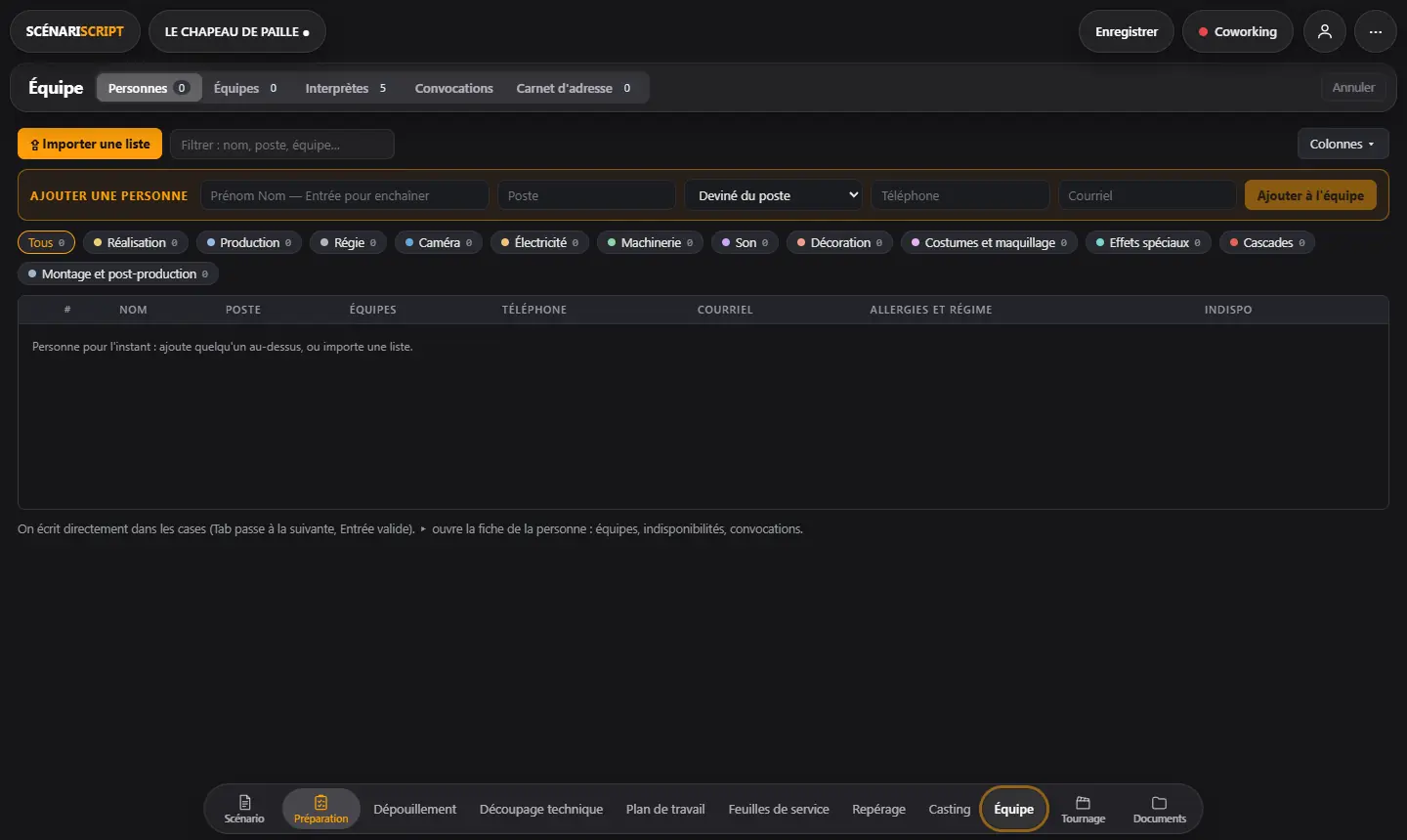Expand the Deviné du poste dropdown
This screenshot has width=1407, height=840.
[x=773, y=195]
